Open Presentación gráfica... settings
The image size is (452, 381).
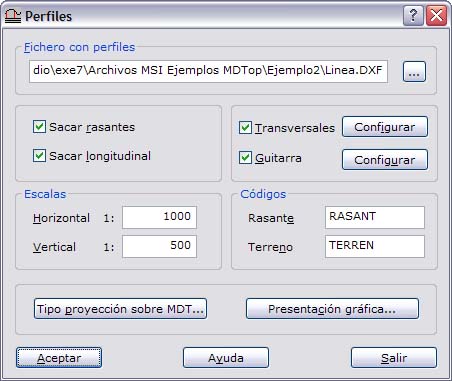coord(332,309)
